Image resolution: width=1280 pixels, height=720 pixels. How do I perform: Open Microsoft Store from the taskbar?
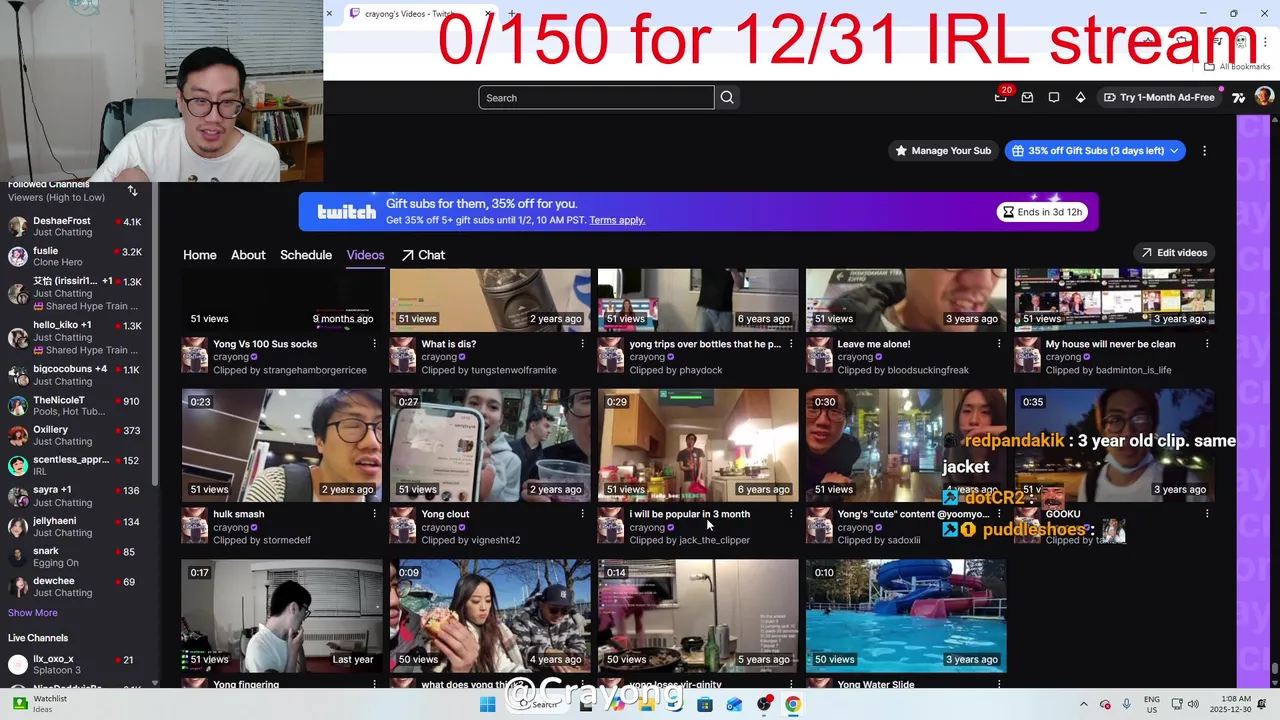click(x=705, y=704)
